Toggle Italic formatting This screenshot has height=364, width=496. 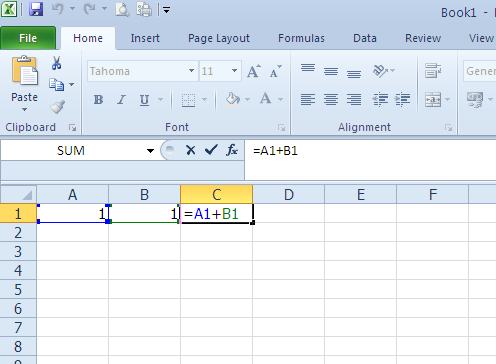121,99
